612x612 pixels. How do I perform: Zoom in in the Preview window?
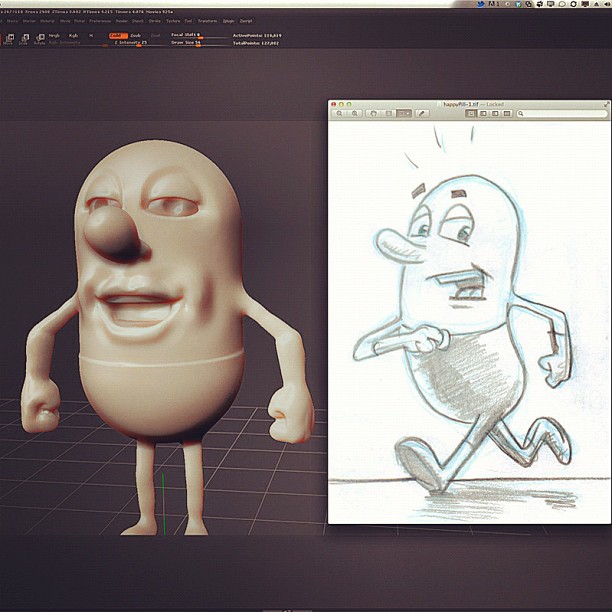[355, 113]
